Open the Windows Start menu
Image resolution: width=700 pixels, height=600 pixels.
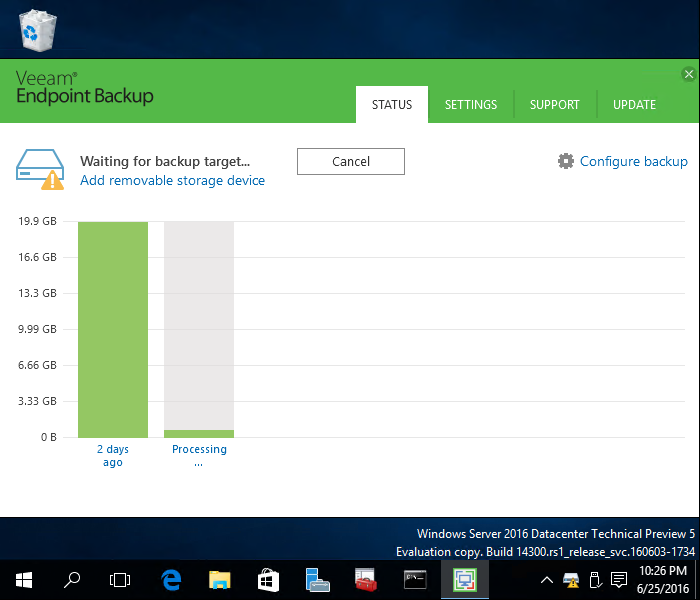click(24, 580)
